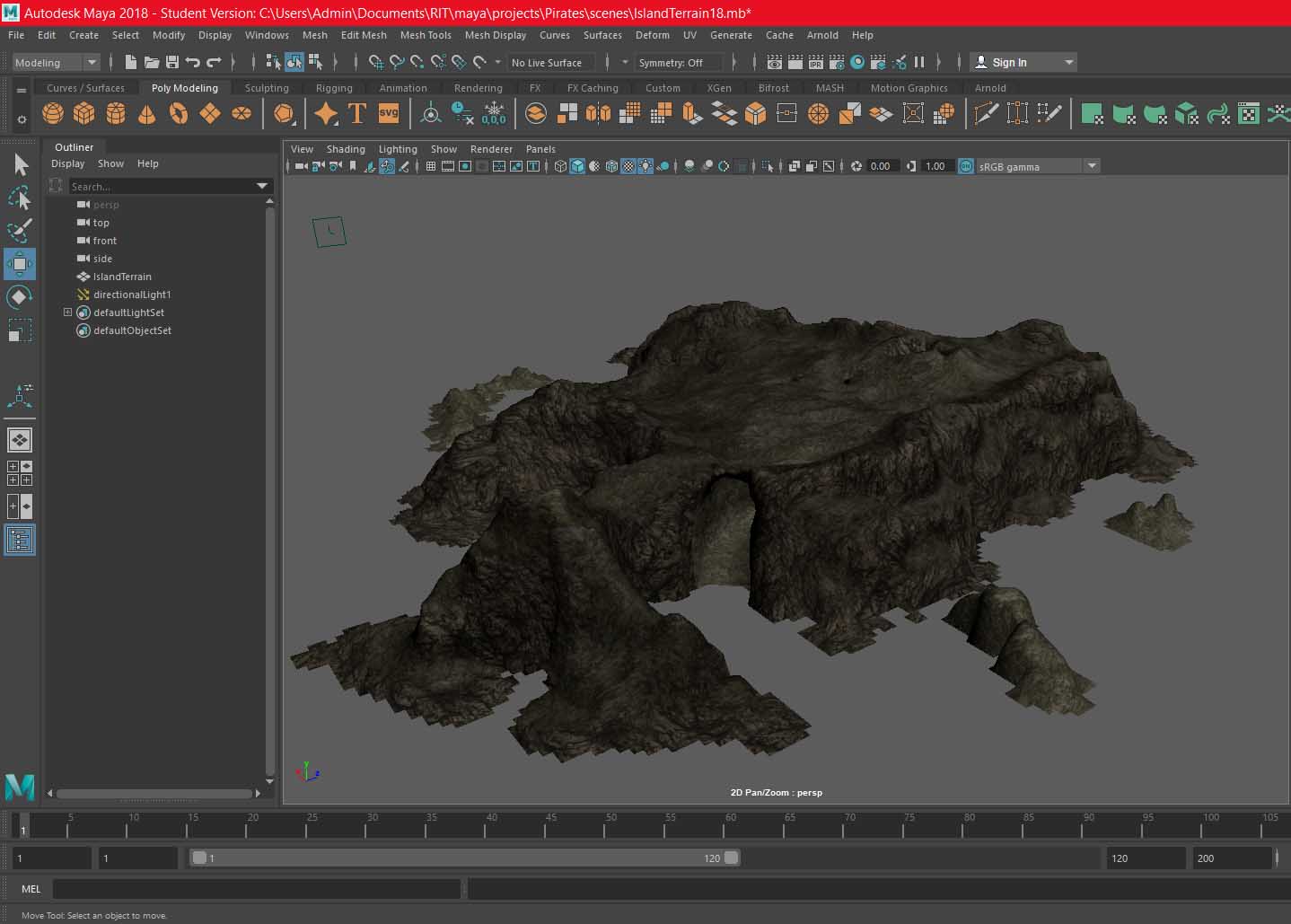Create a polygon cube from the shelf
This screenshot has width=1291, height=924.
(84, 114)
